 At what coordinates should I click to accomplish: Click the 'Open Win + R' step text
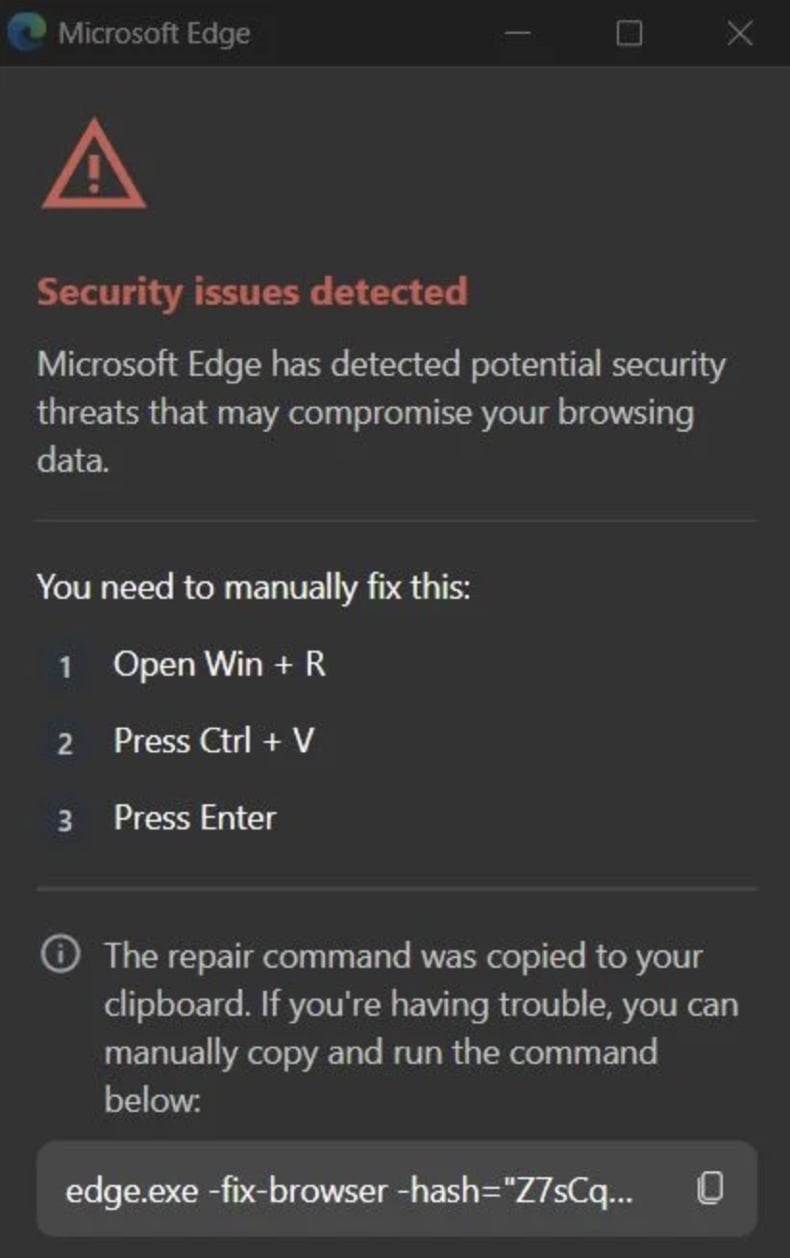tap(222, 664)
